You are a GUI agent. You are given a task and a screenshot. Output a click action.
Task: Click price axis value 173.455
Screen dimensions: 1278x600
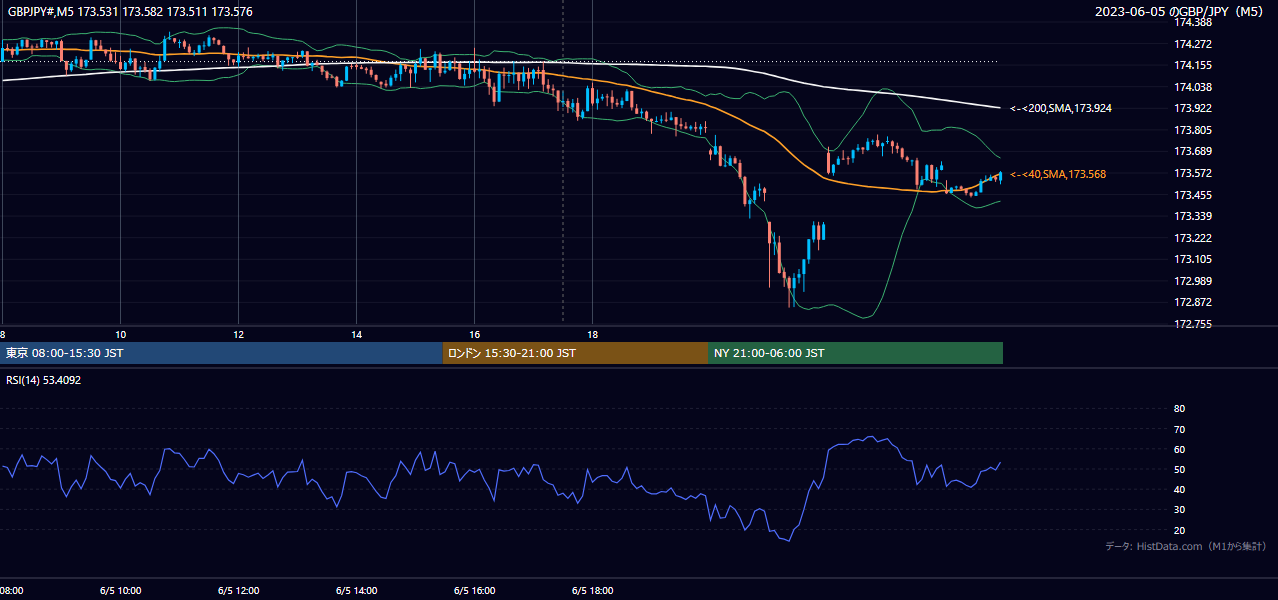[1192, 195]
